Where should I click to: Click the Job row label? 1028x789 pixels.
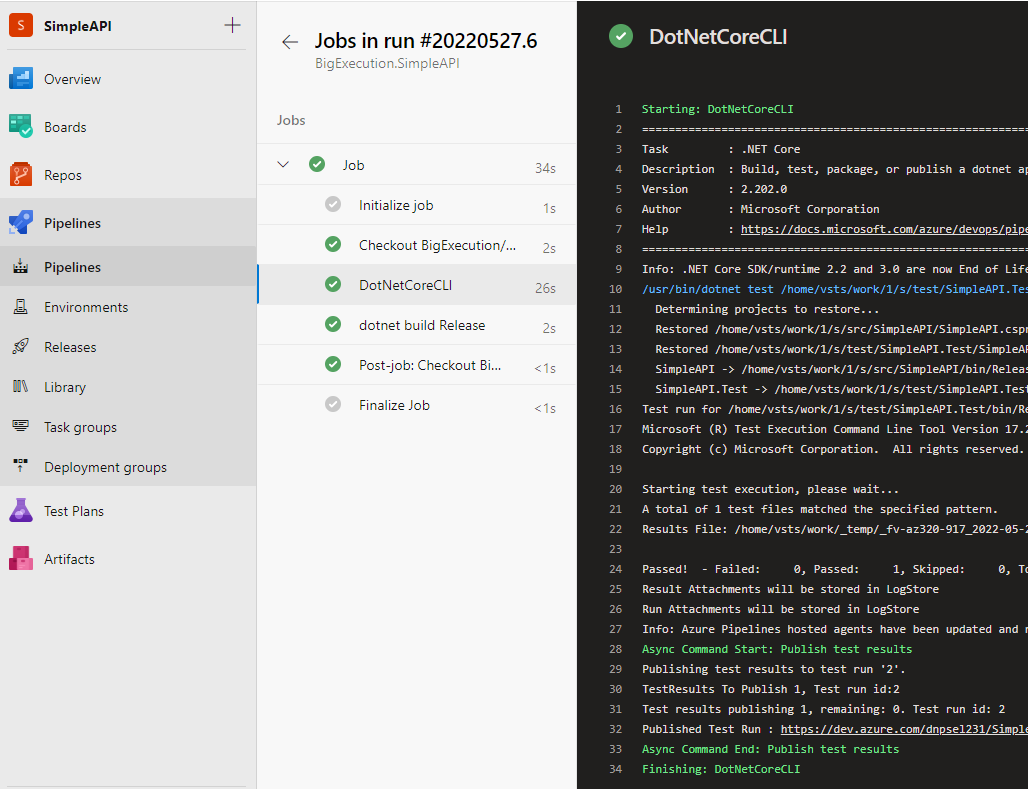coord(353,165)
